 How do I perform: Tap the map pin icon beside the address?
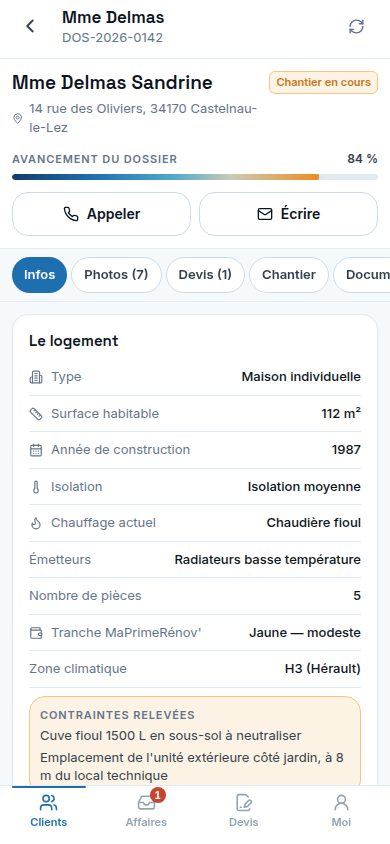pos(18,118)
